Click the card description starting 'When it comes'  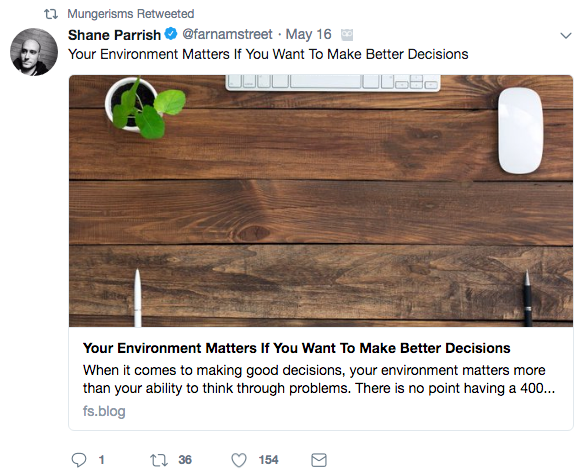(x=319, y=379)
